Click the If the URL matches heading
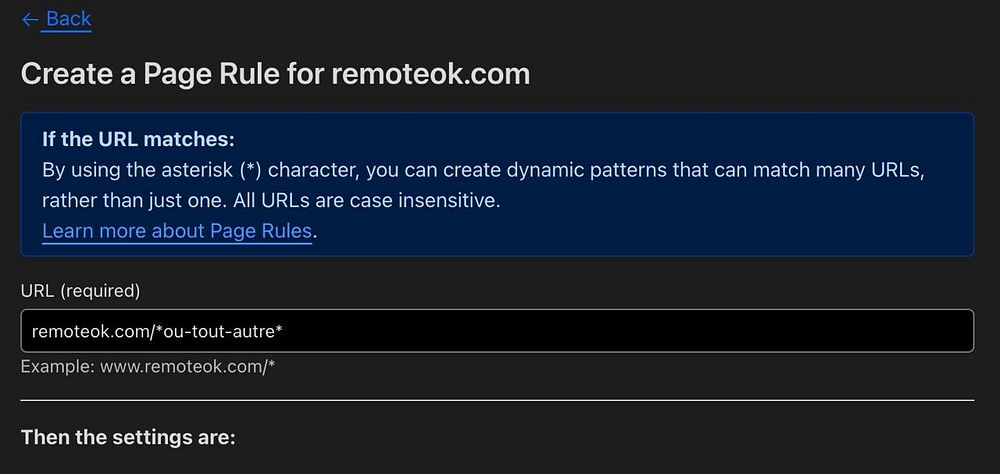The height and width of the screenshot is (474, 1000). tap(138, 139)
